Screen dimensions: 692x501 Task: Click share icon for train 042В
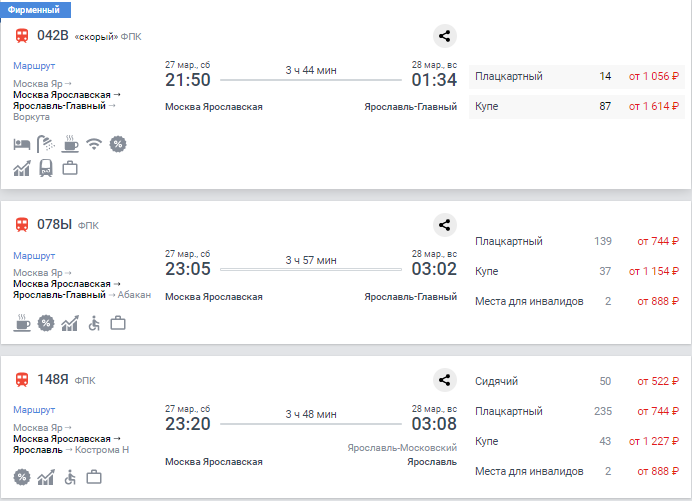[445, 37]
